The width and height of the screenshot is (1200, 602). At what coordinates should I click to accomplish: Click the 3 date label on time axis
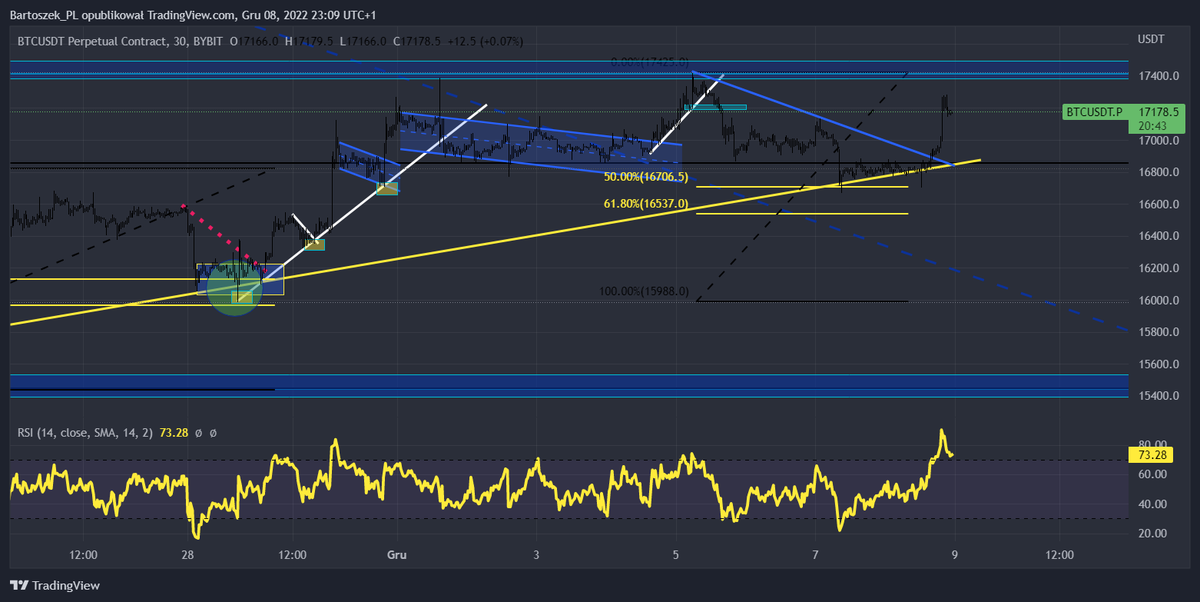536,554
